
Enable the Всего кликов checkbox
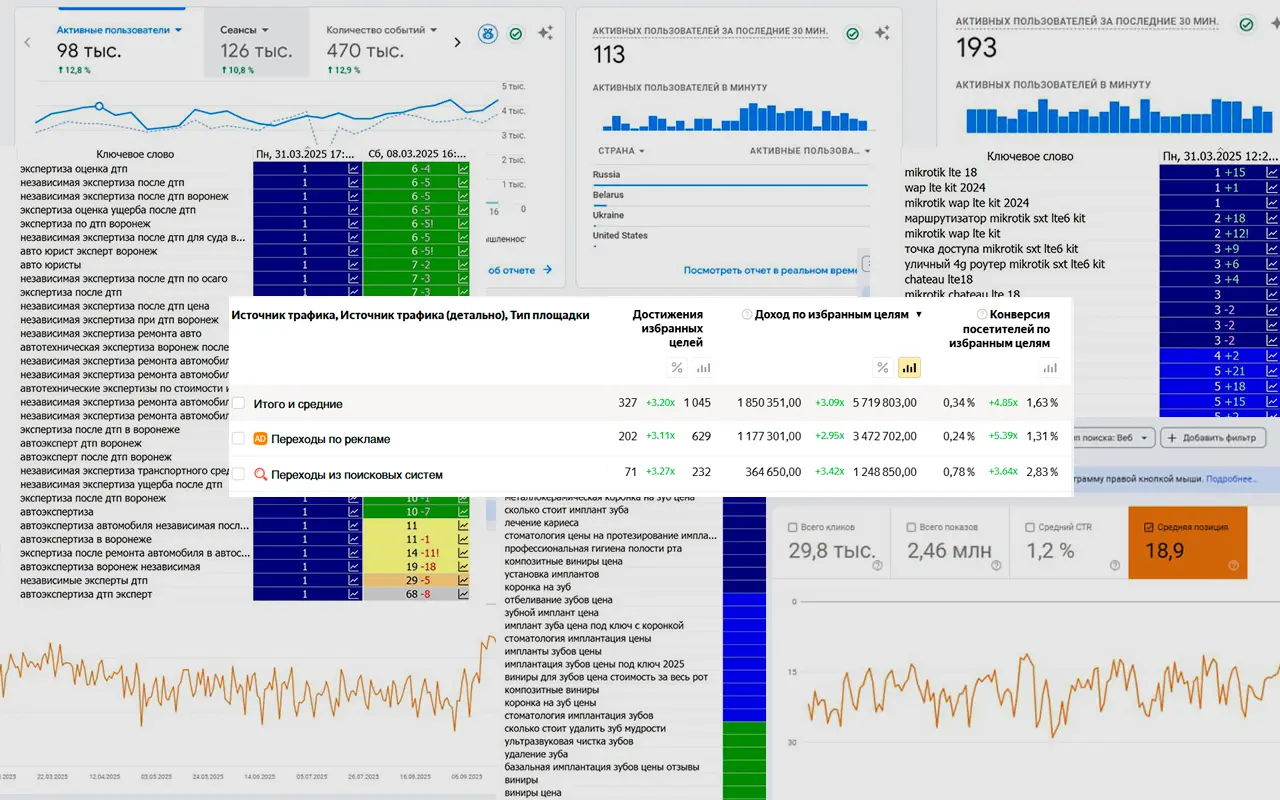point(793,527)
